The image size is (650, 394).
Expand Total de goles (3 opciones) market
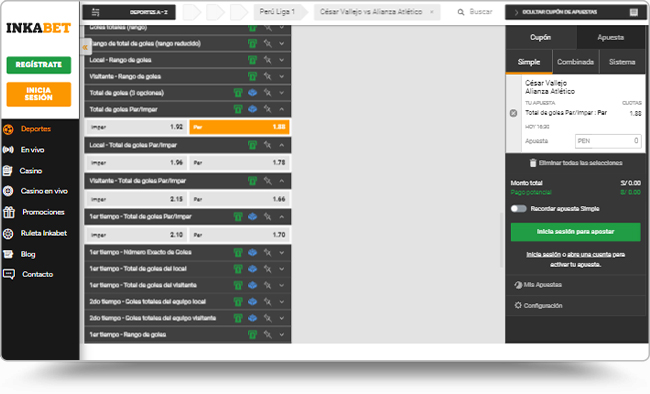coord(282,93)
